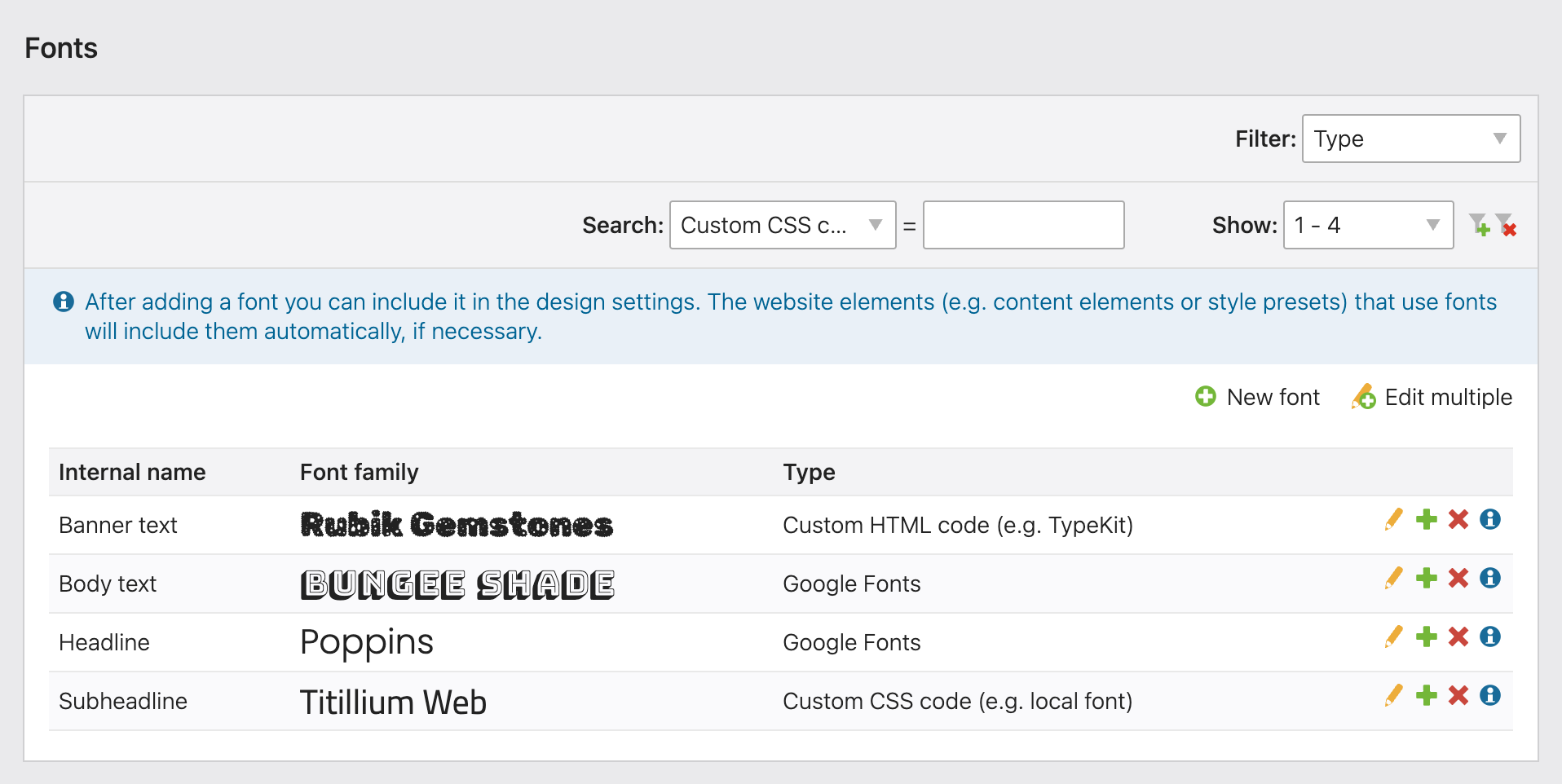This screenshot has height=784, width=1562.
Task: Show info for Subheadline font
Action: click(x=1489, y=696)
